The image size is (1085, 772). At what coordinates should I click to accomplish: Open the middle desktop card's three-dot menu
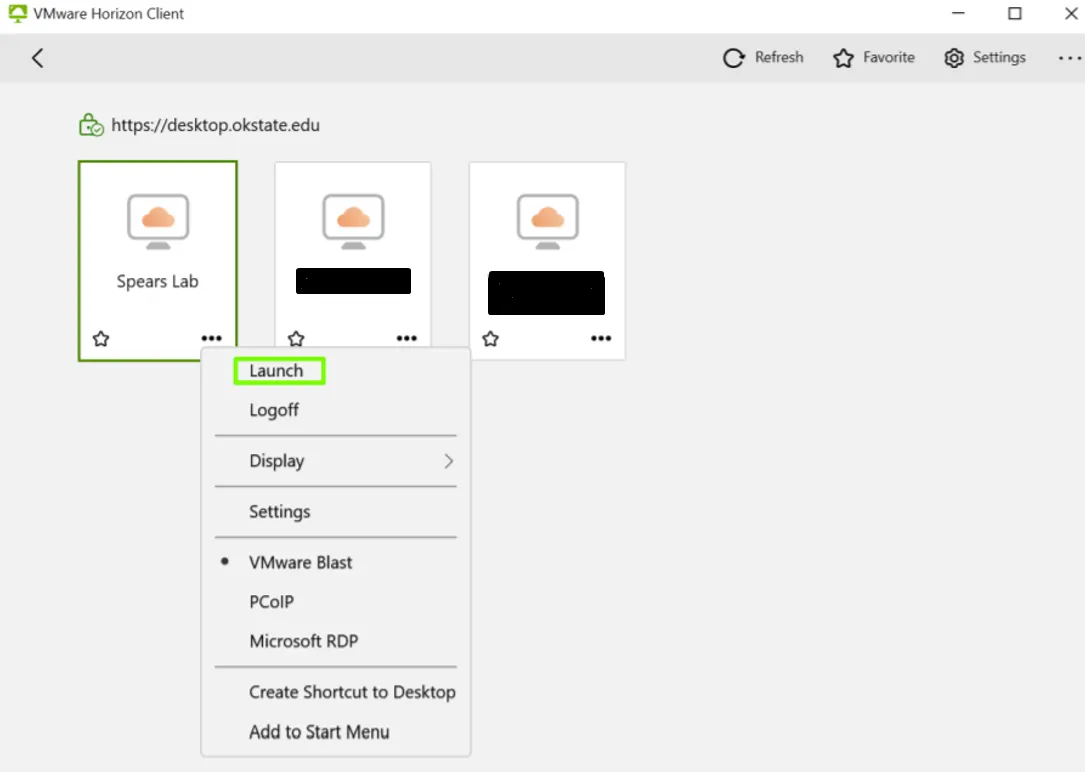[x=406, y=338]
